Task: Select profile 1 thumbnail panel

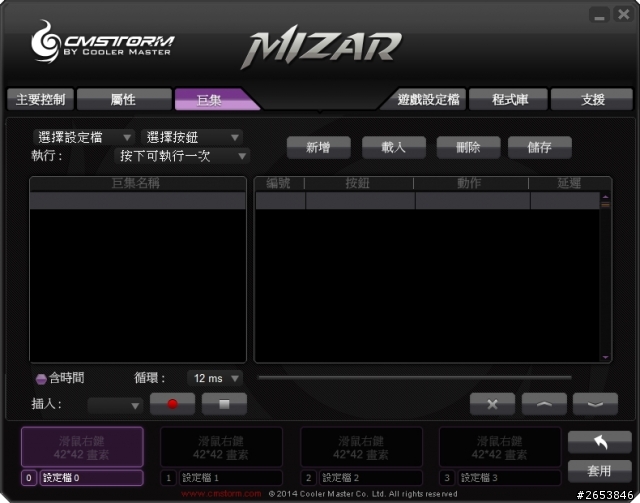Action: coord(222,447)
